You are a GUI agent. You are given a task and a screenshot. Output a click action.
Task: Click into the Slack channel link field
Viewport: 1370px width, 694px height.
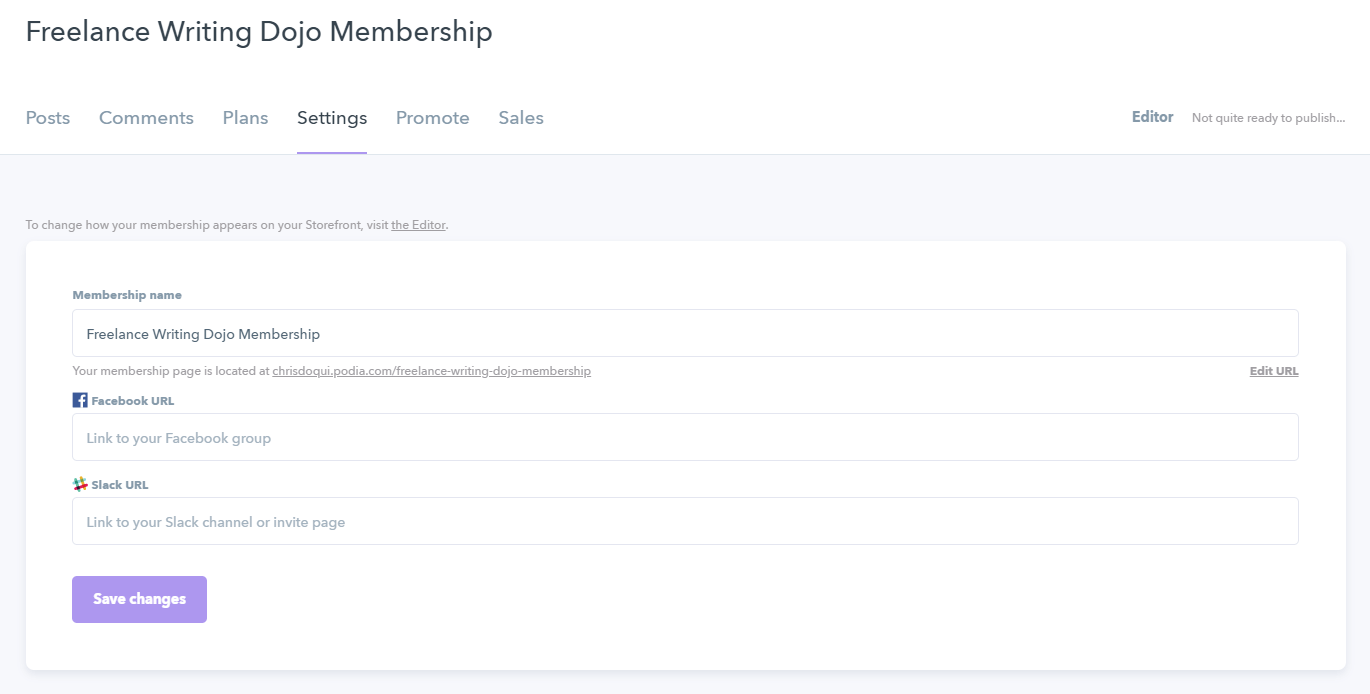(685, 521)
